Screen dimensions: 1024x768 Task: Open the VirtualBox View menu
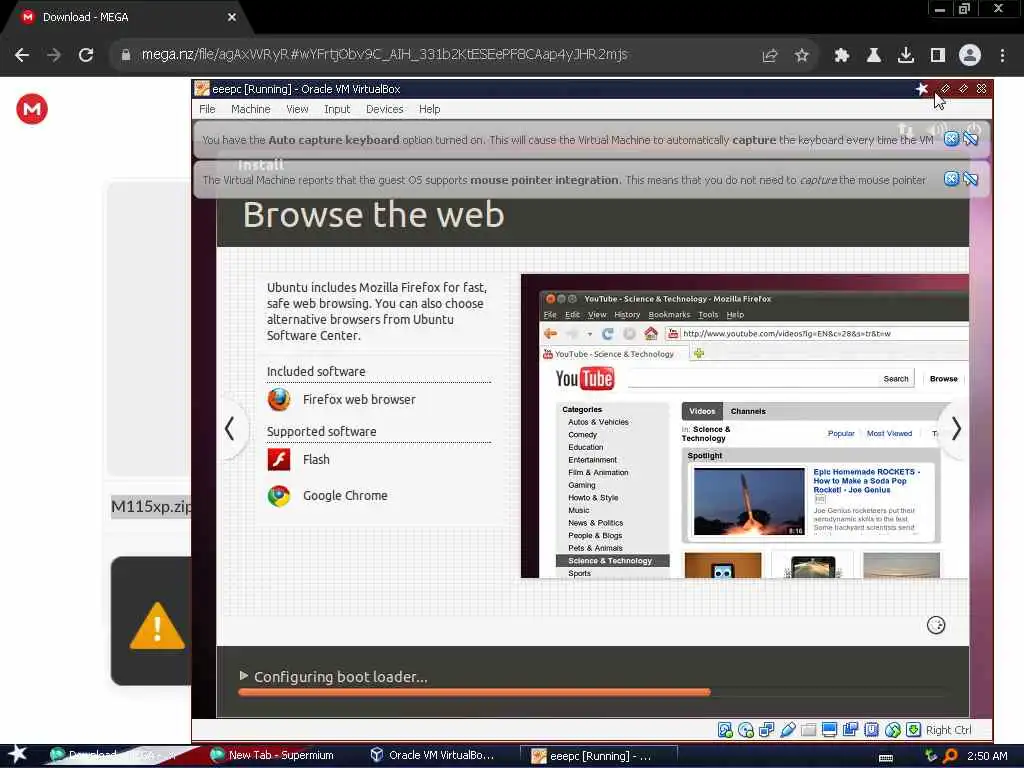click(x=297, y=109)
